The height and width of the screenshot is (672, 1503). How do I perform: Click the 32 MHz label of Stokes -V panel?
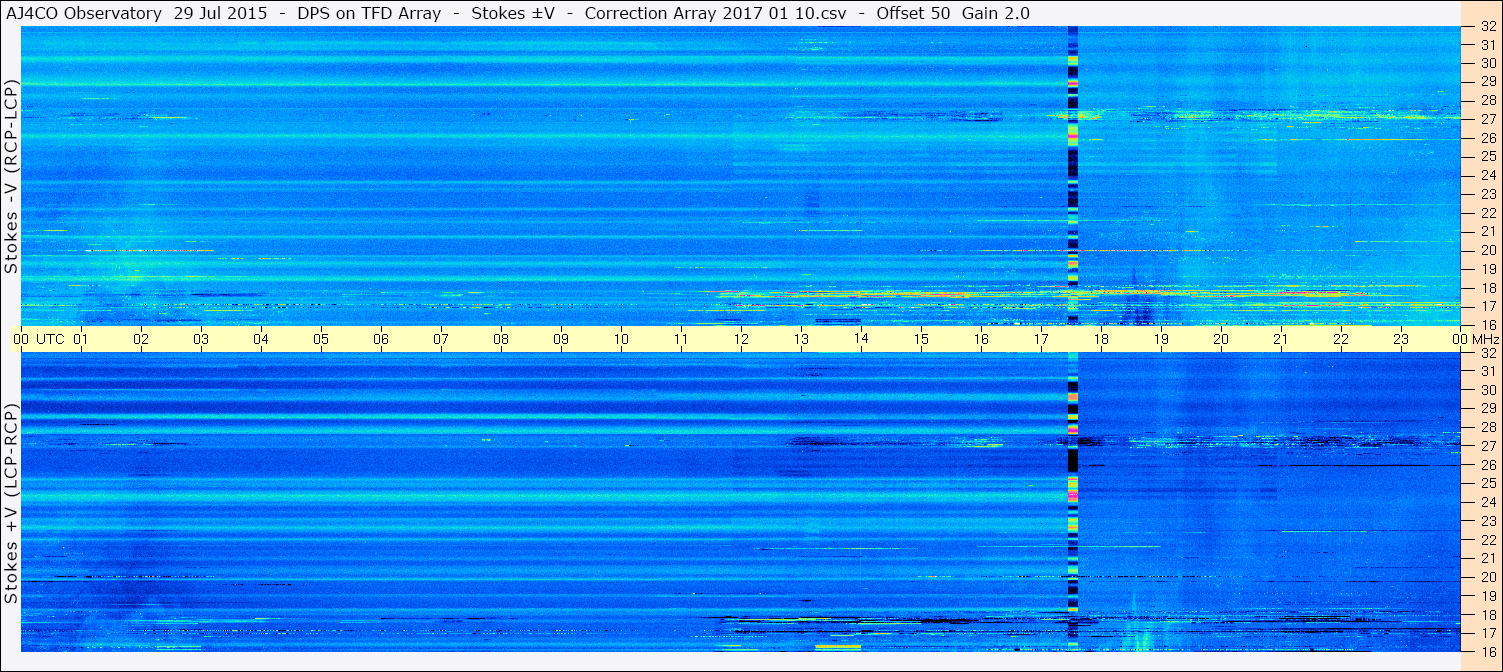click(x=1488, y=27)
